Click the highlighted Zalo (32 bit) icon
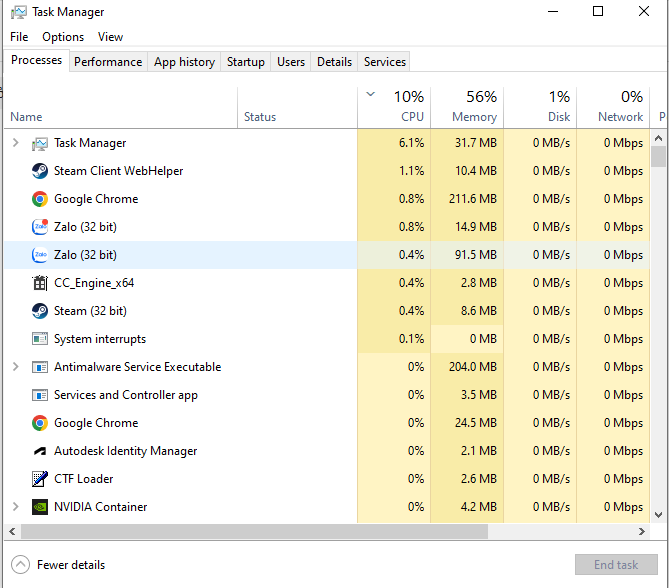This screenshot has height=588, width=669. pos(40,255)
